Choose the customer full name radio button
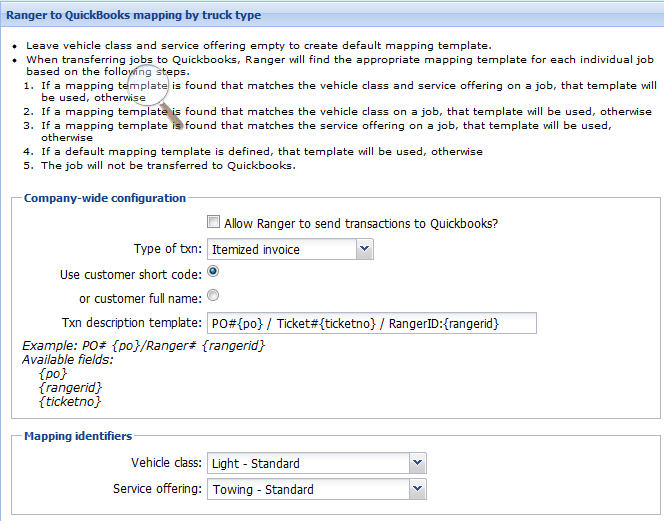 pos(213,296)
